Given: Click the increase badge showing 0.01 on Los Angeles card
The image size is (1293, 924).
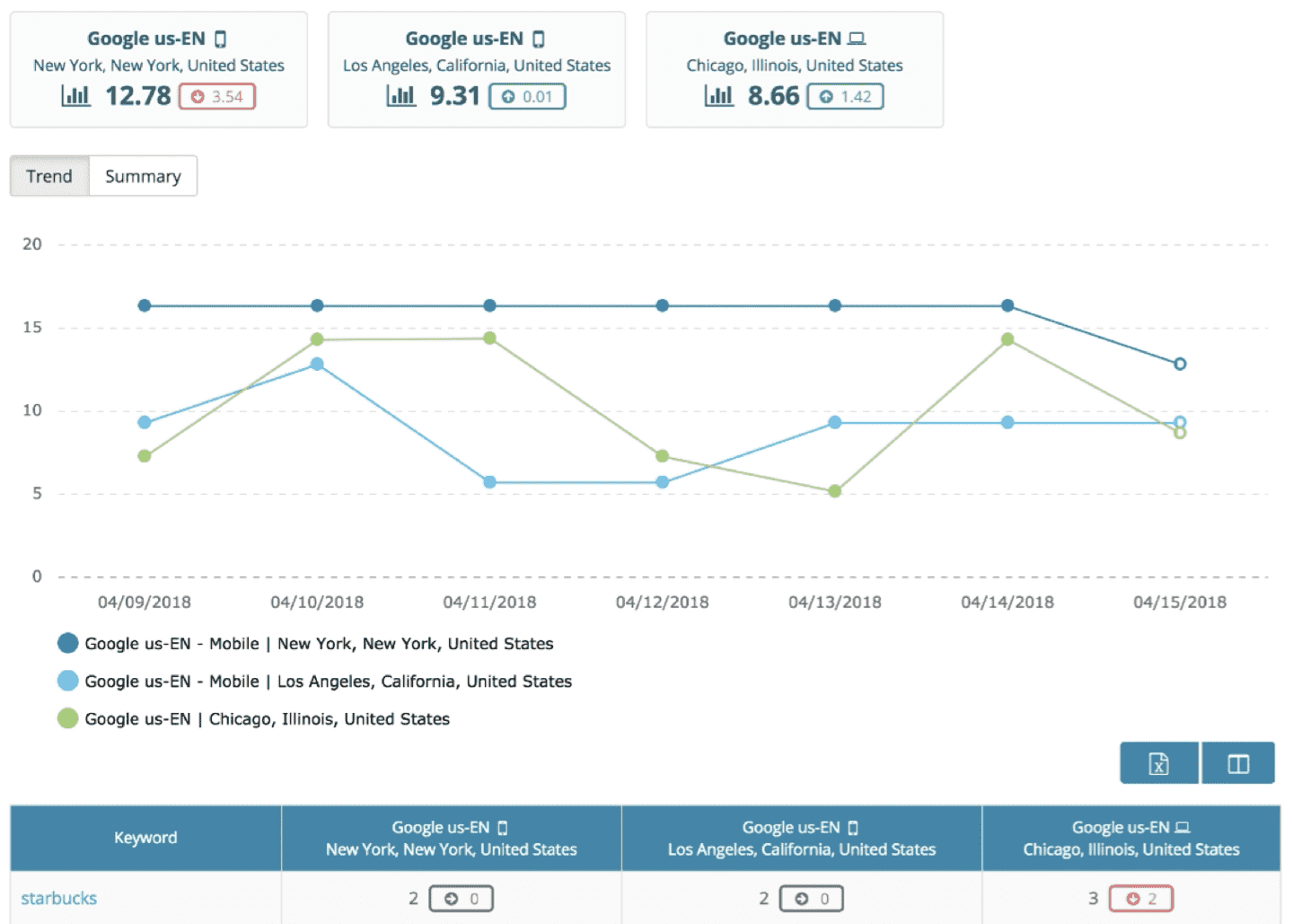Looking at the screenshot, I should (528, 96).
